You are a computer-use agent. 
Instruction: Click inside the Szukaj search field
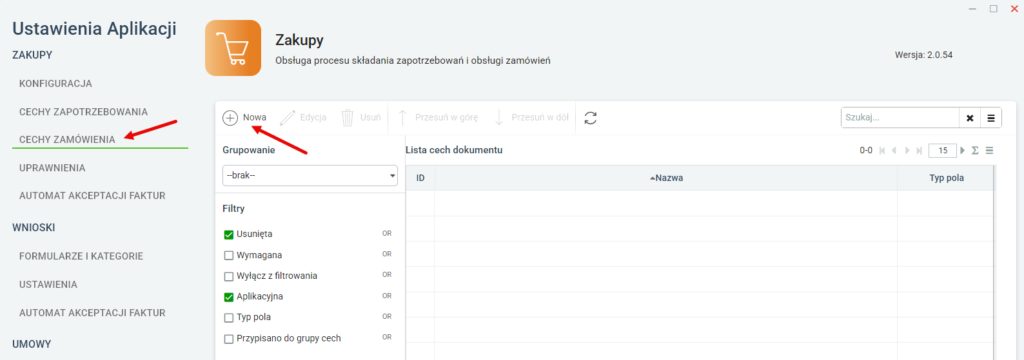[900, 118]
